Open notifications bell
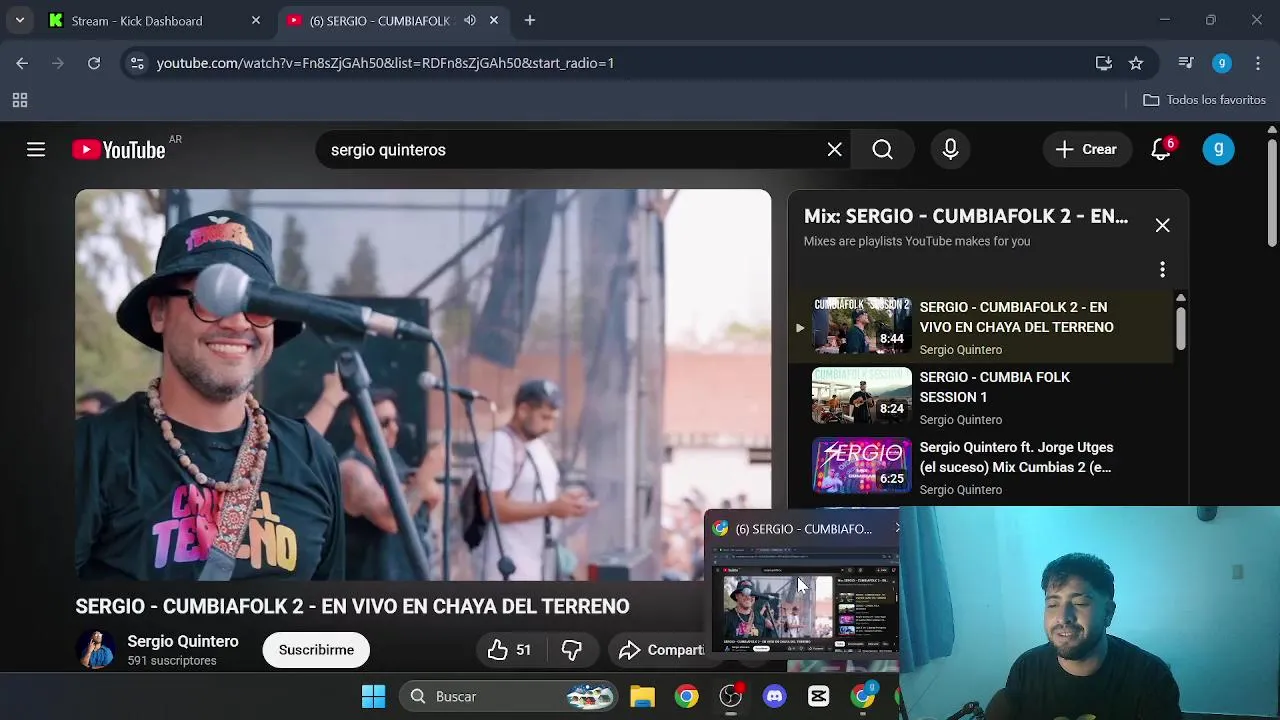Image resolution: width=1280 pixels, height=720 pixels. [1161, 150]
